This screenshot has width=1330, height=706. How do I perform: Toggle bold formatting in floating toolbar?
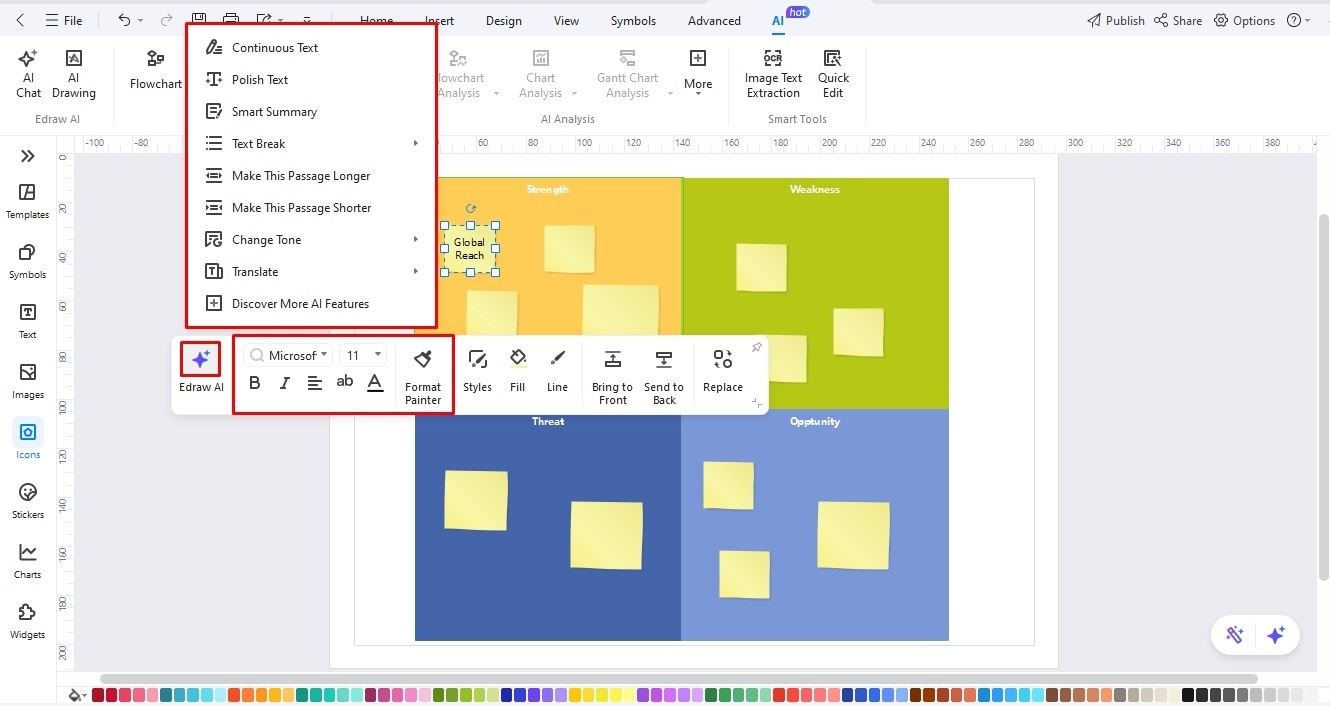[255, 383]
